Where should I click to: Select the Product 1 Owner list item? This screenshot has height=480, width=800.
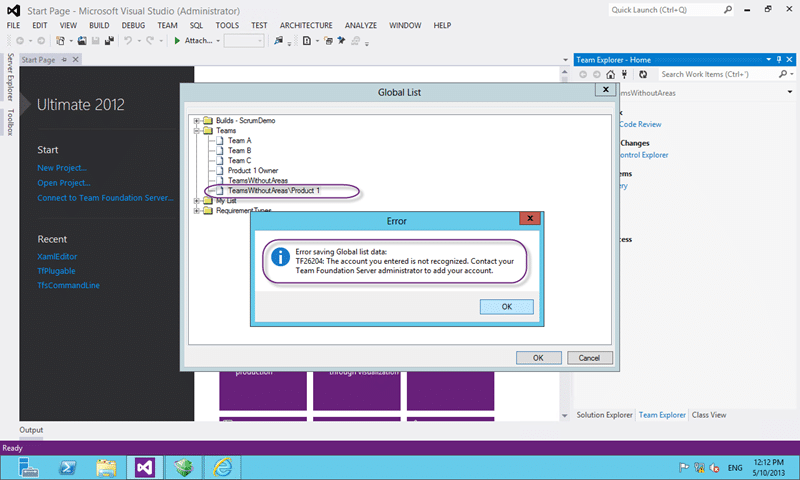pos(253,171)
